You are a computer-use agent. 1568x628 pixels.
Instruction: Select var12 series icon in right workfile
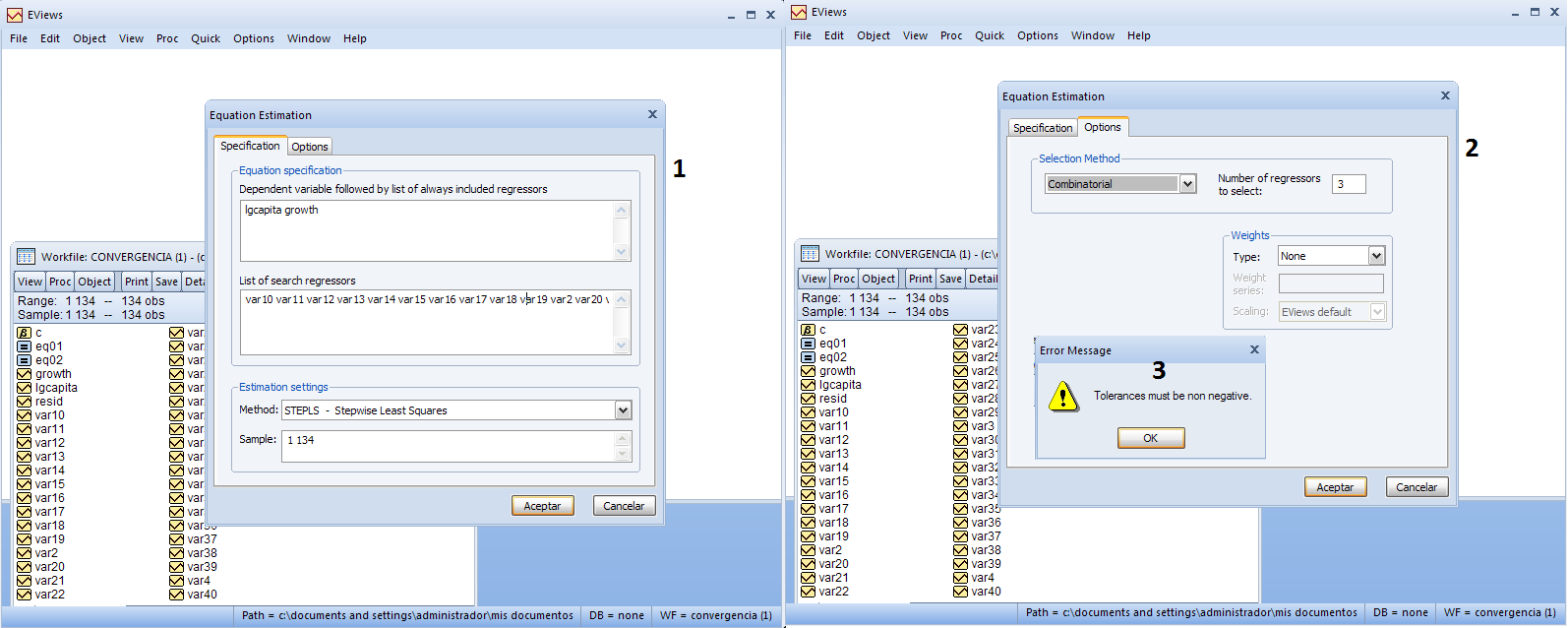pos(808,440)
